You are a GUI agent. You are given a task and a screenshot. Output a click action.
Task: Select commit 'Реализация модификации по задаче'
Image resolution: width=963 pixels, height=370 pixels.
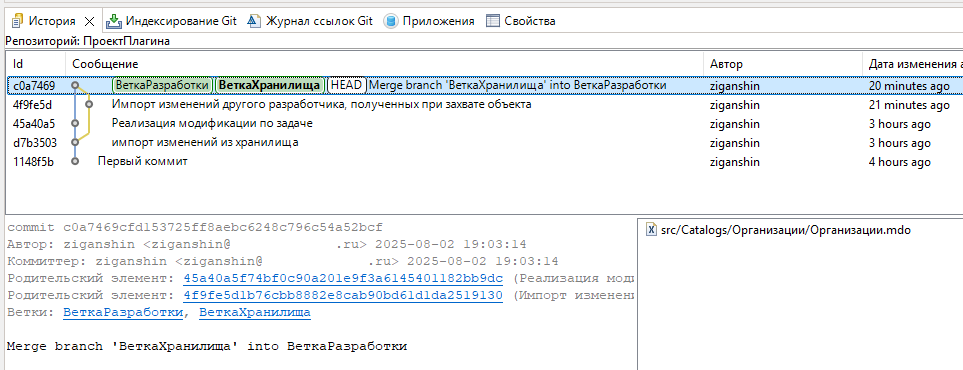pyautogui.click(x=212, y=124)
